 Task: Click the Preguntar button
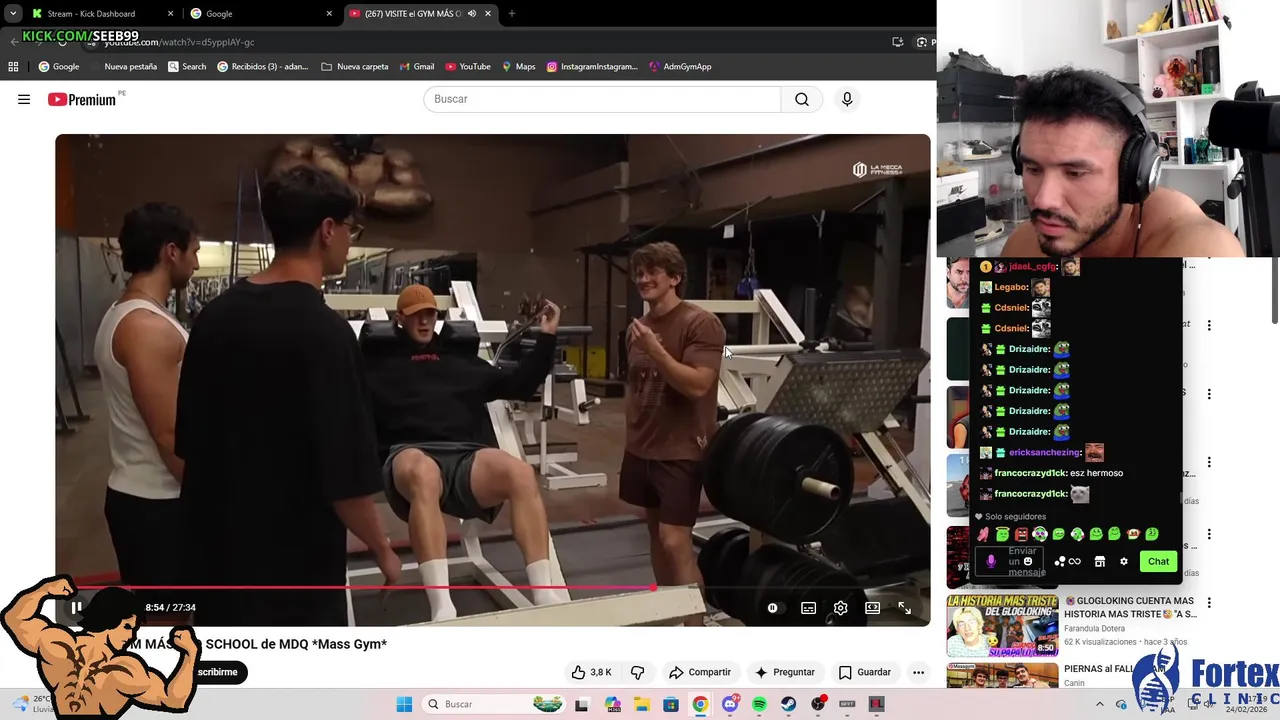click(x=785, y=672)
